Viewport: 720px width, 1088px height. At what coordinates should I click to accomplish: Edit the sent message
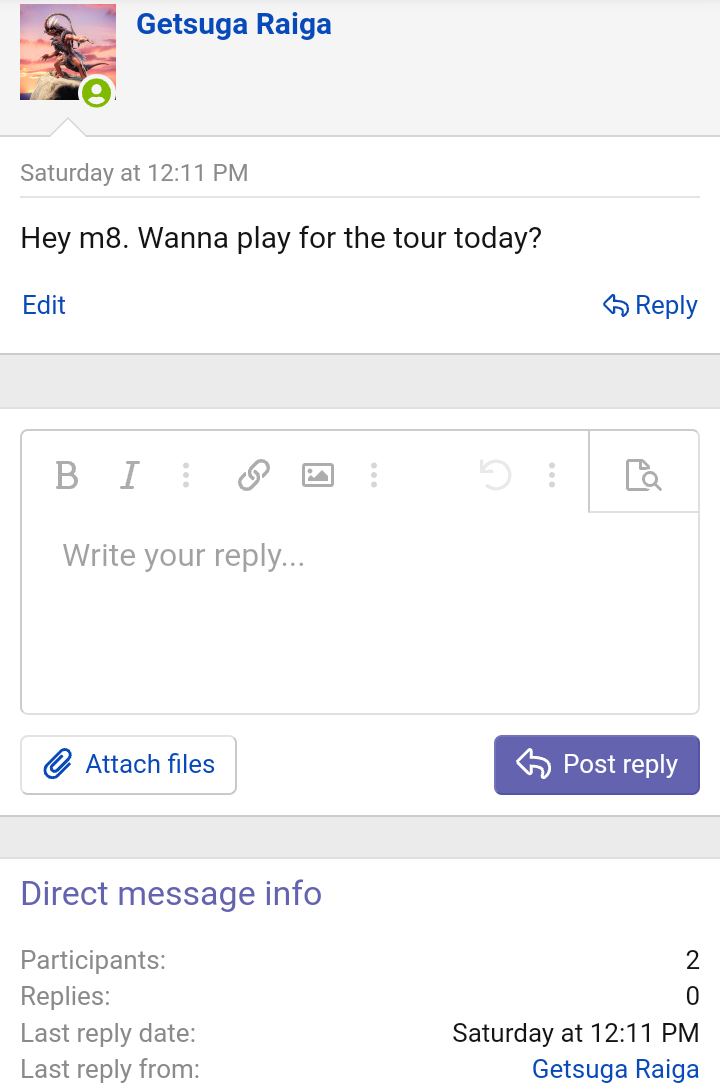point(44,305)
